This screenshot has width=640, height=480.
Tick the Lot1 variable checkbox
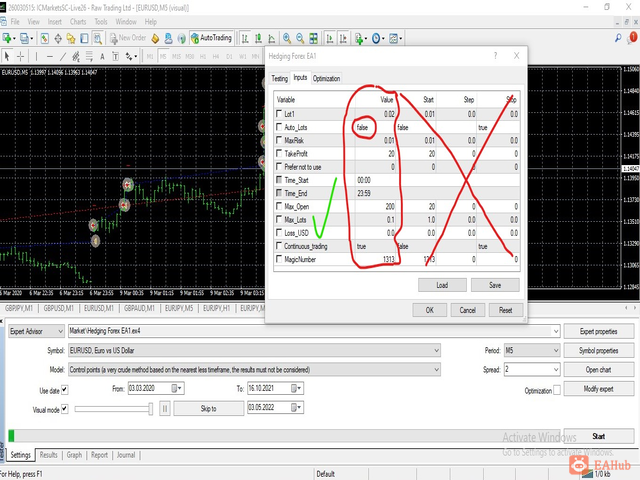pos(279,113)
